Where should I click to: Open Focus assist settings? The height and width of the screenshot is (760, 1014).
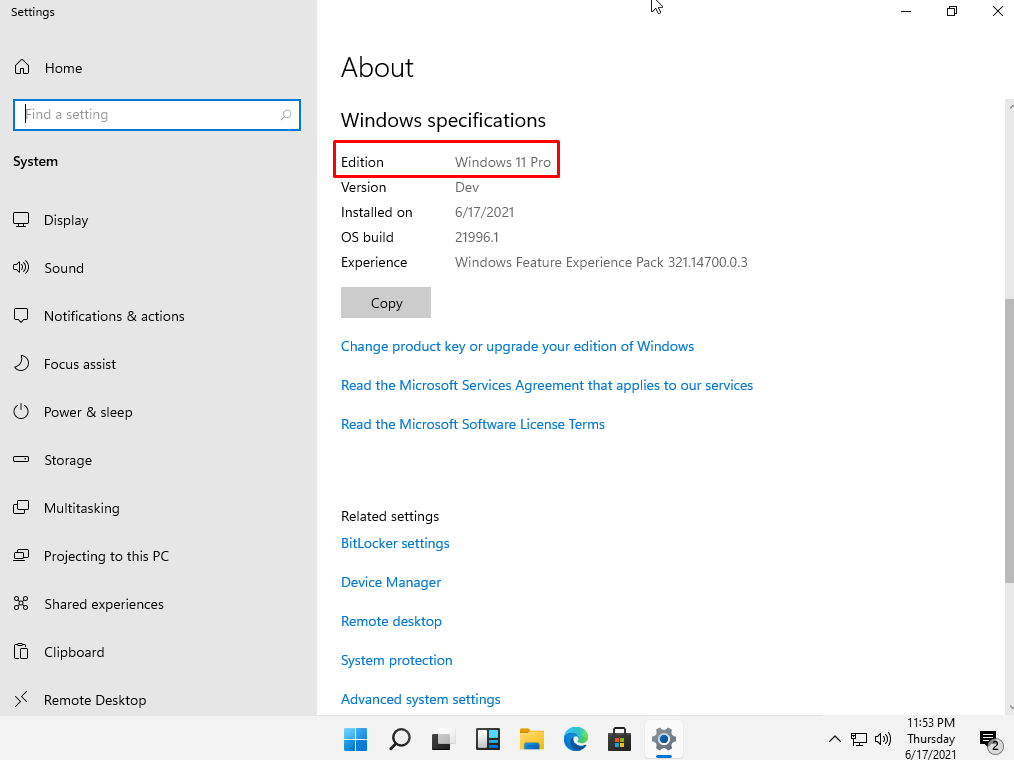click(80, 364)
